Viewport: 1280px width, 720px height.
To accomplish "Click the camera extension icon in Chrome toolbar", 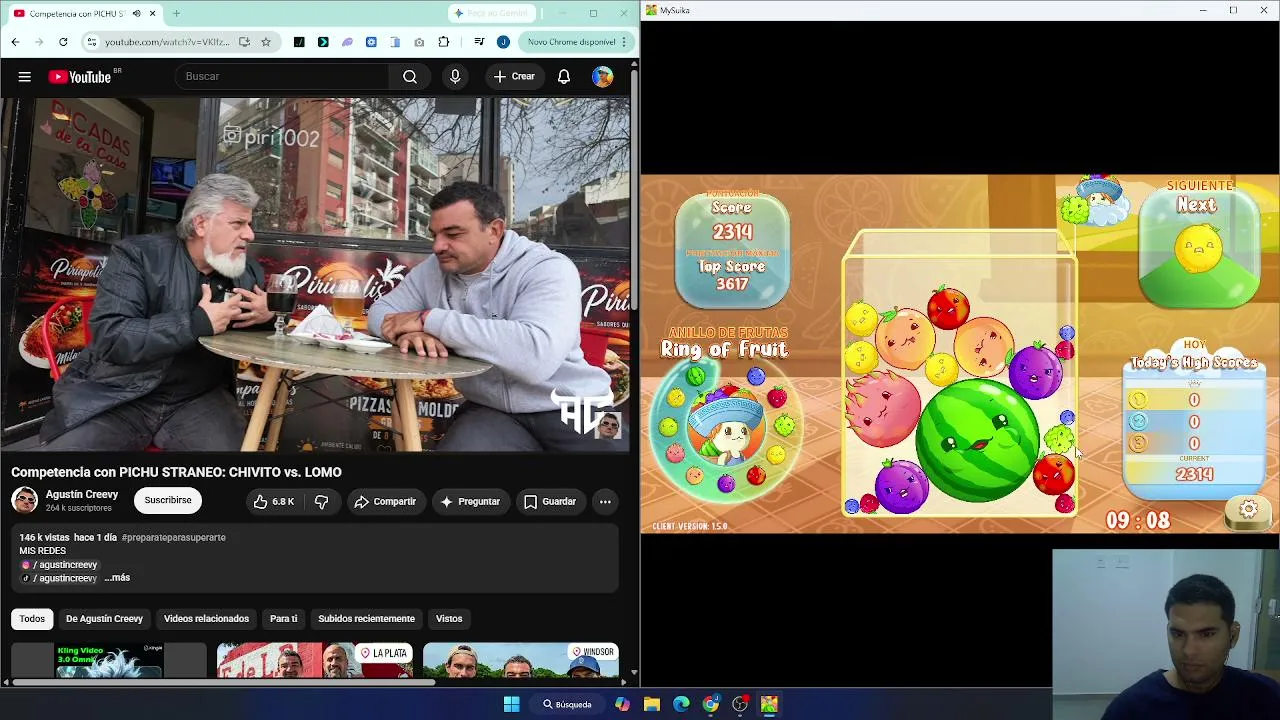I will [x=419, y=42].
